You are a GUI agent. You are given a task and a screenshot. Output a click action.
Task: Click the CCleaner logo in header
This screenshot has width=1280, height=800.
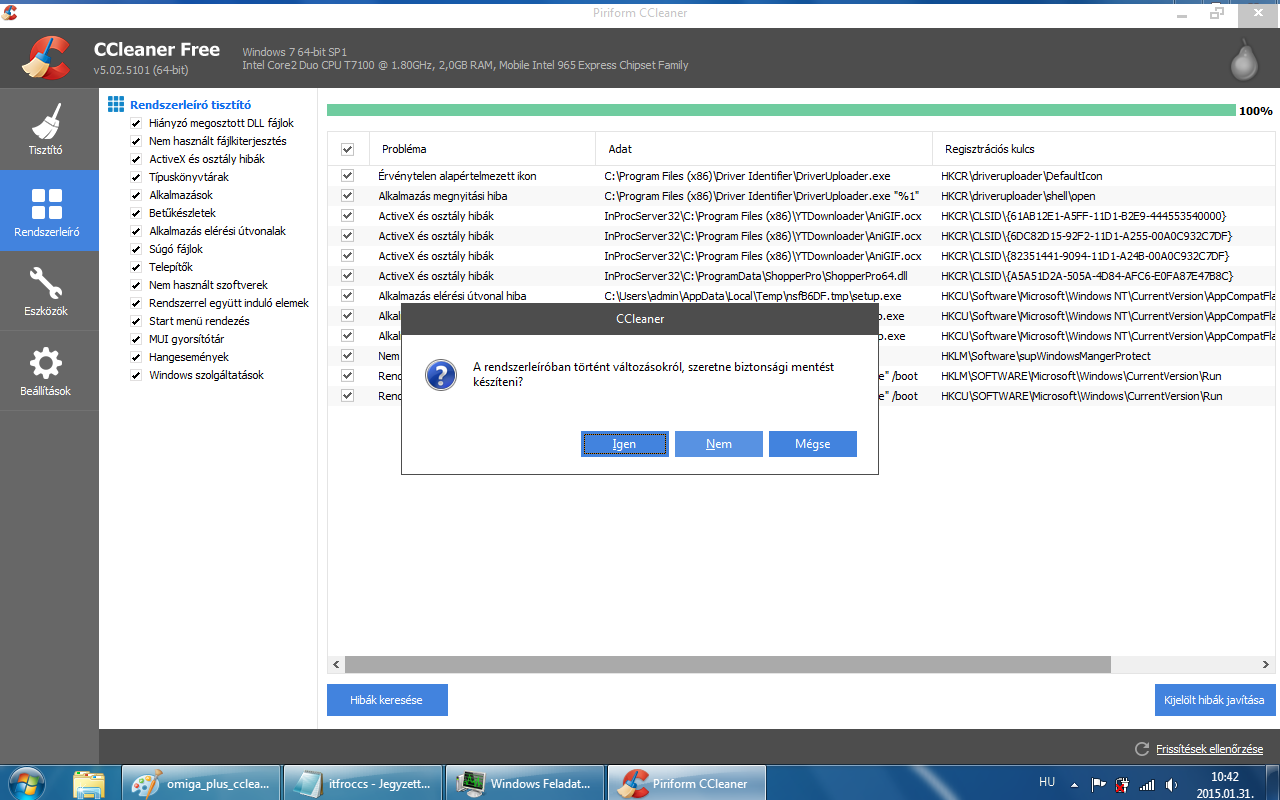coord(46,58)
